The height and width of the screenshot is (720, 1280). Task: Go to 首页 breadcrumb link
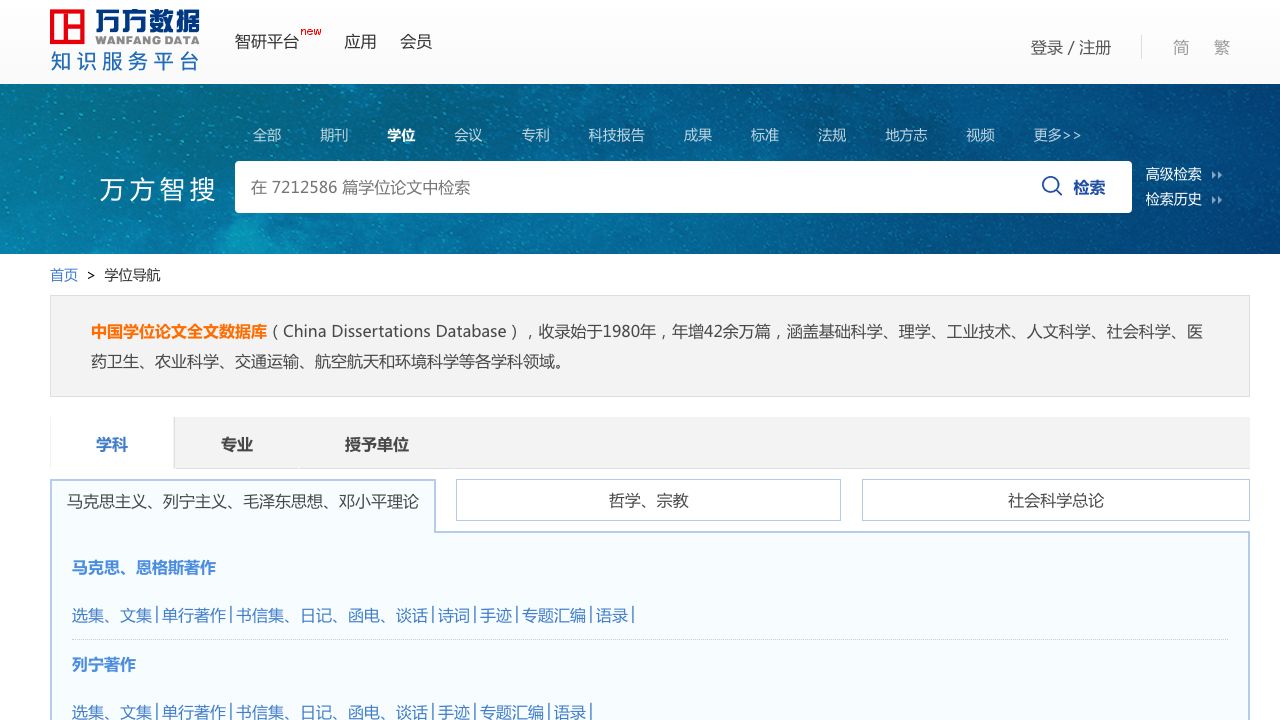tap(64, 275)
